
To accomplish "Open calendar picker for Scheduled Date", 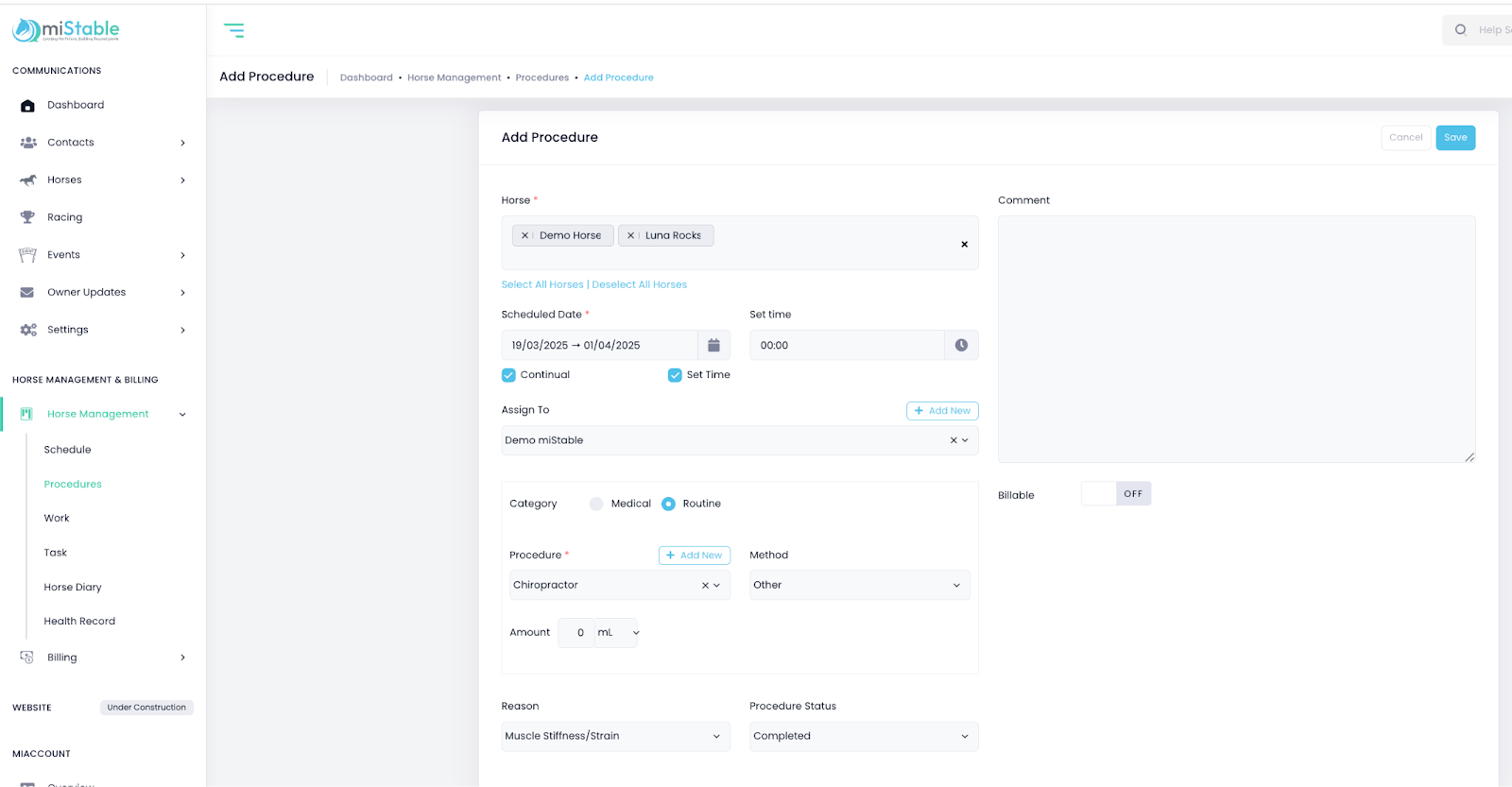I will tap(713, 346).
